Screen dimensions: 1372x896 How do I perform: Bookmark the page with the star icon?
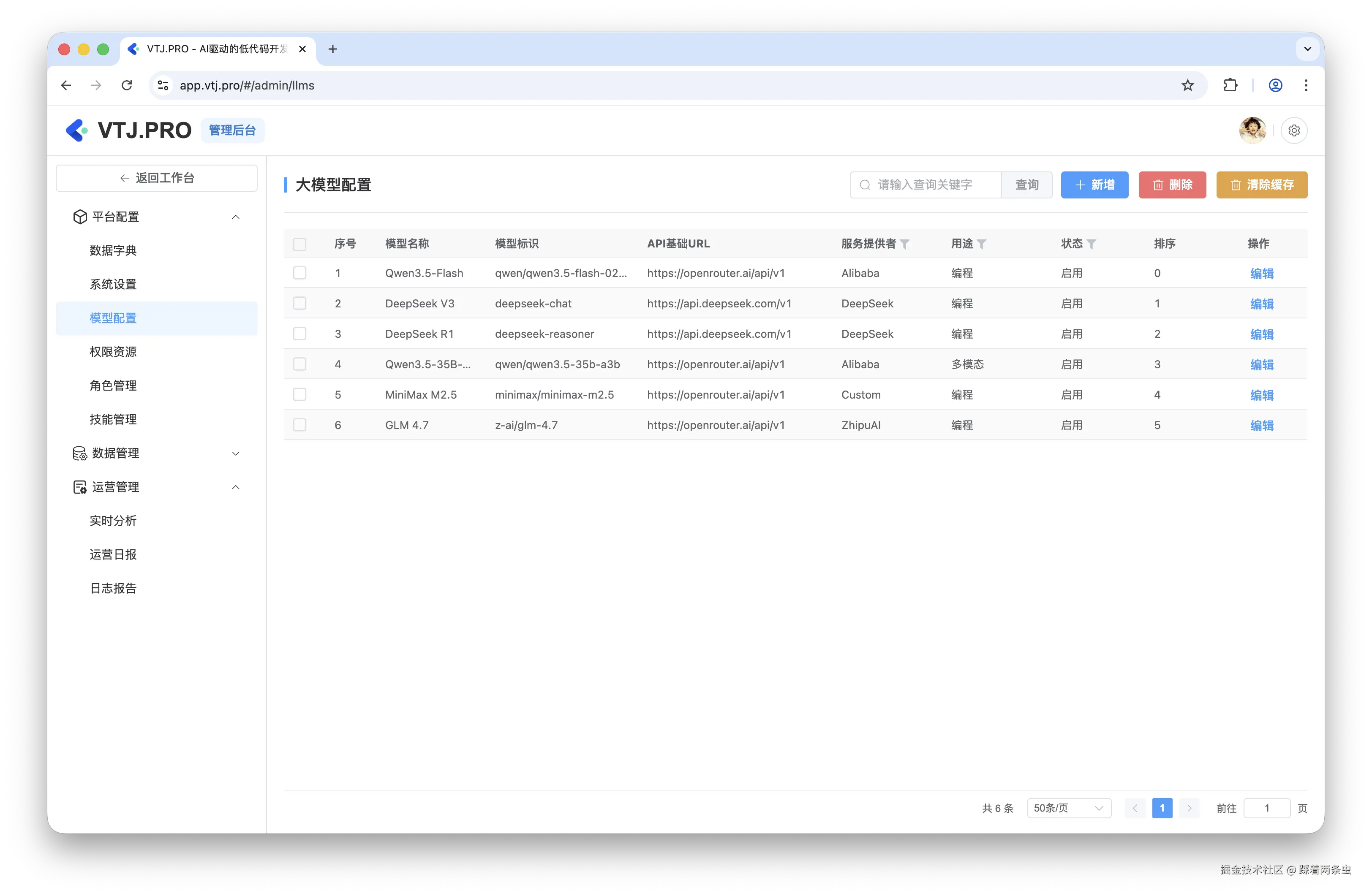(x=1187, y=85)
